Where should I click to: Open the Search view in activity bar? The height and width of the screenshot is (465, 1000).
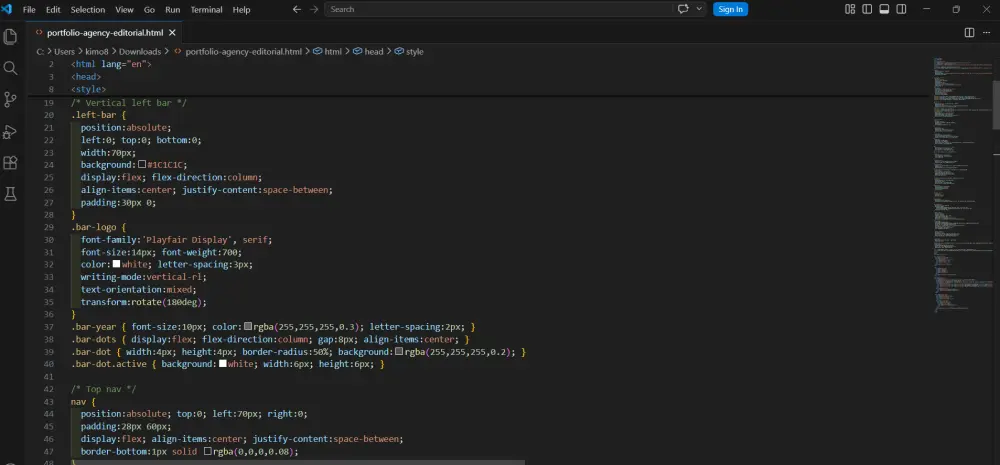tap(10, 68)
